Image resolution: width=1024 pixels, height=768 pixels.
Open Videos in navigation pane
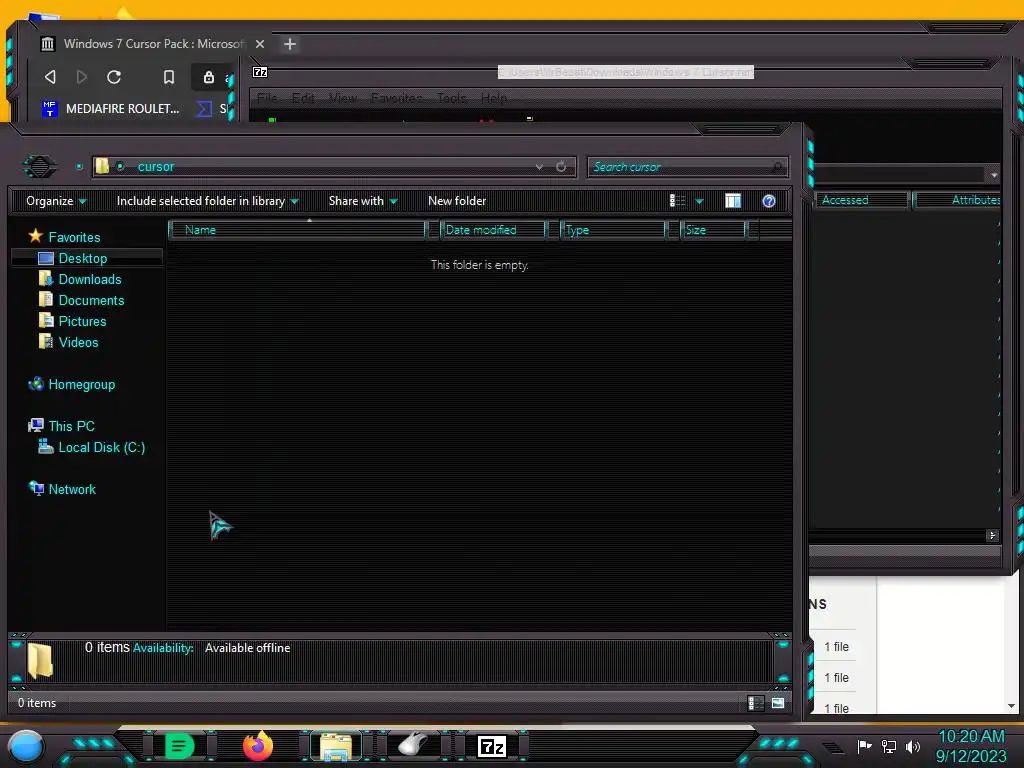[x=69, y=342]
